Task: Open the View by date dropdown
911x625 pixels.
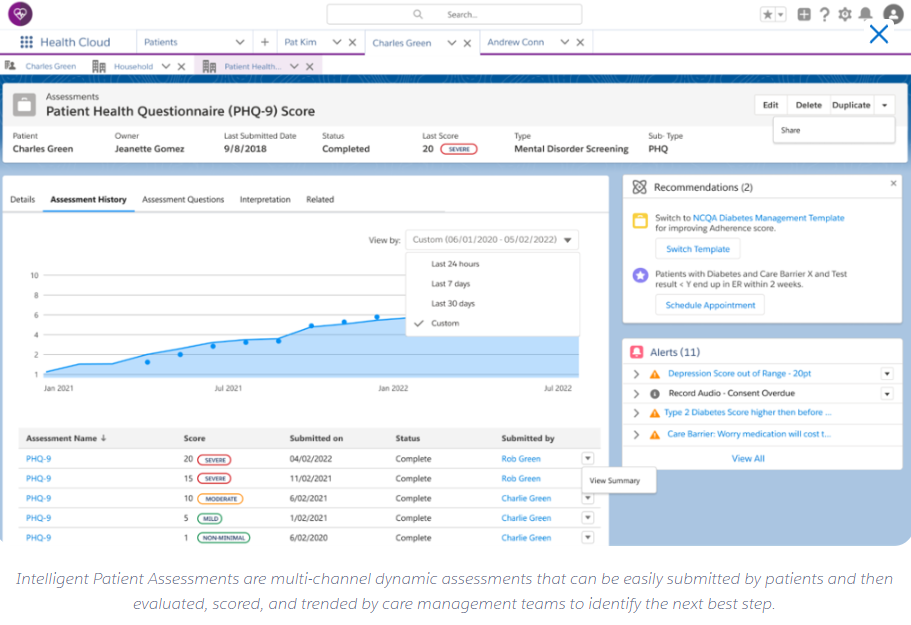Action: (x=492, y=240)
